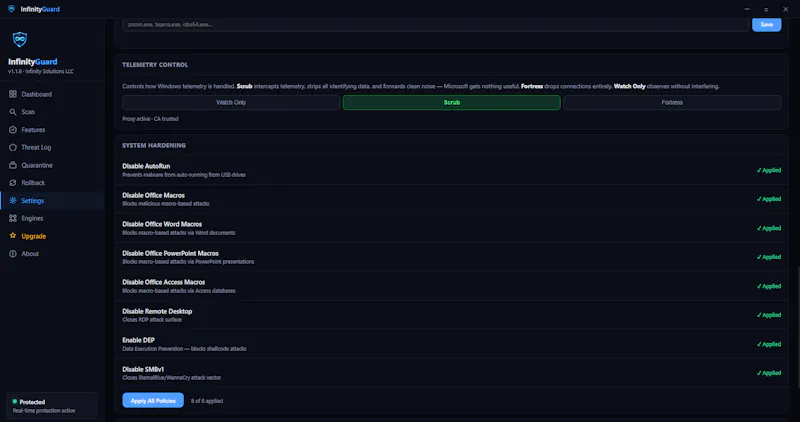Select Fortress telemetry mode
The image size is (800, 422).
672,103
